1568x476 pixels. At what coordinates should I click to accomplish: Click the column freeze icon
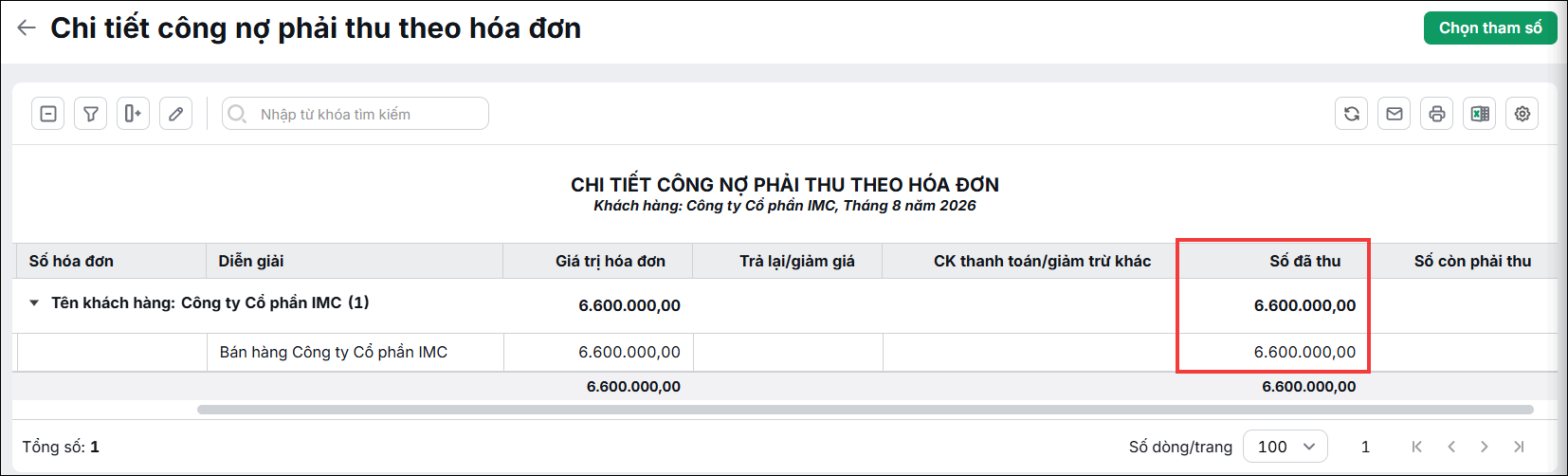point(134,114)
